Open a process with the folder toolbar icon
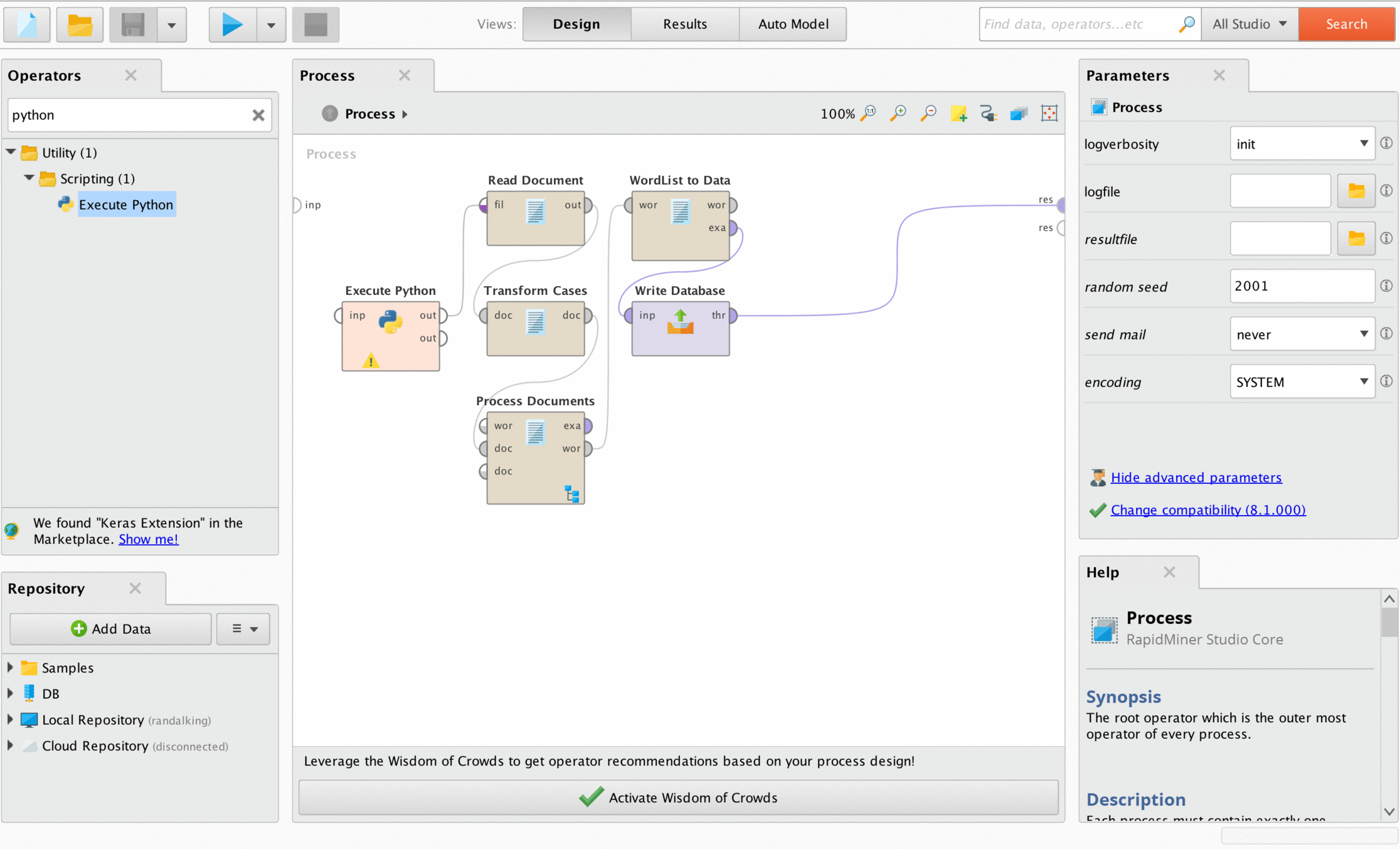The image size is (1400, 849). 80,24
